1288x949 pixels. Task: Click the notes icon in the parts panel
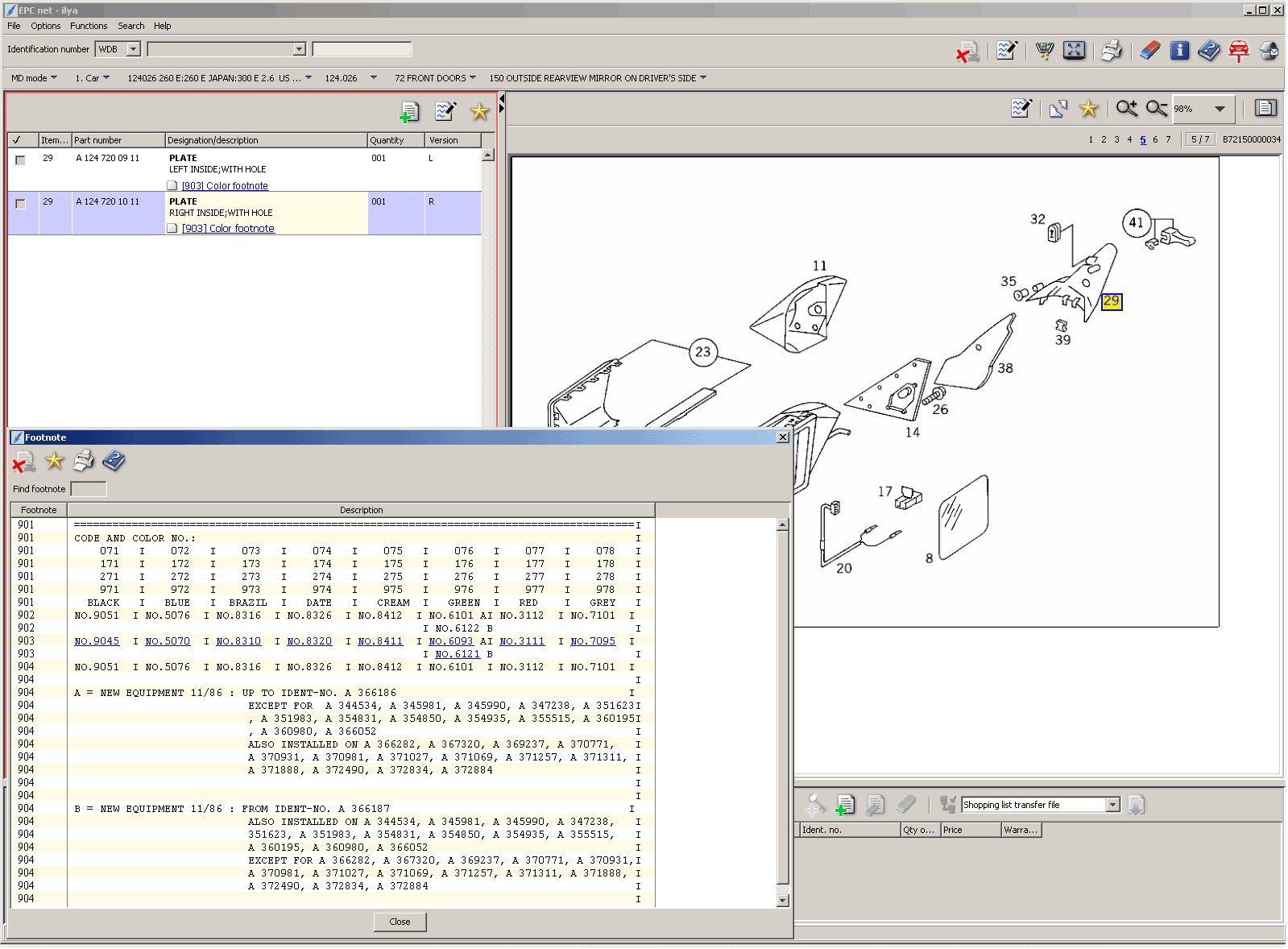(445, 111)
